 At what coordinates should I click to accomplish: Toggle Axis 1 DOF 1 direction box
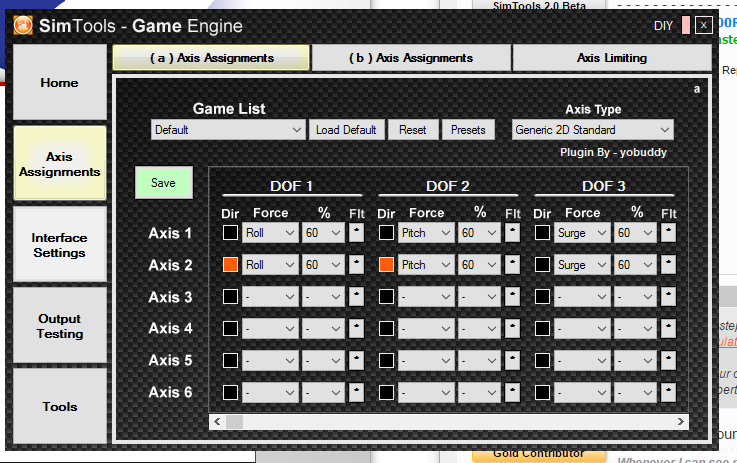pos(230,233)
